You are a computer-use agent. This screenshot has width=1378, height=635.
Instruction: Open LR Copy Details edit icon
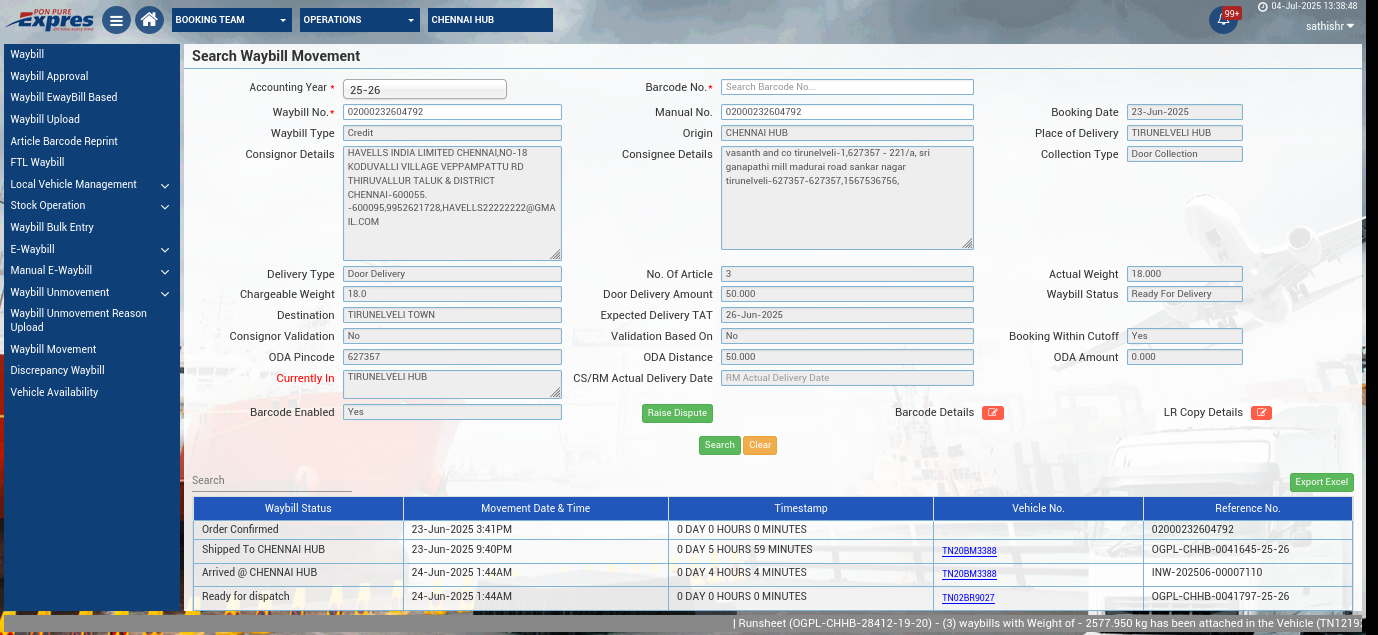[x=1261, y=413]
